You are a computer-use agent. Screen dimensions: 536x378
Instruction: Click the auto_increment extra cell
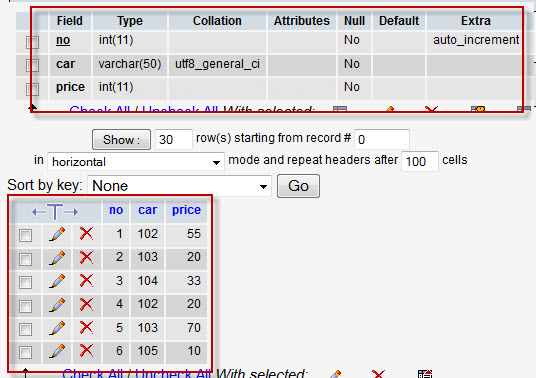[x=476, y=40]
